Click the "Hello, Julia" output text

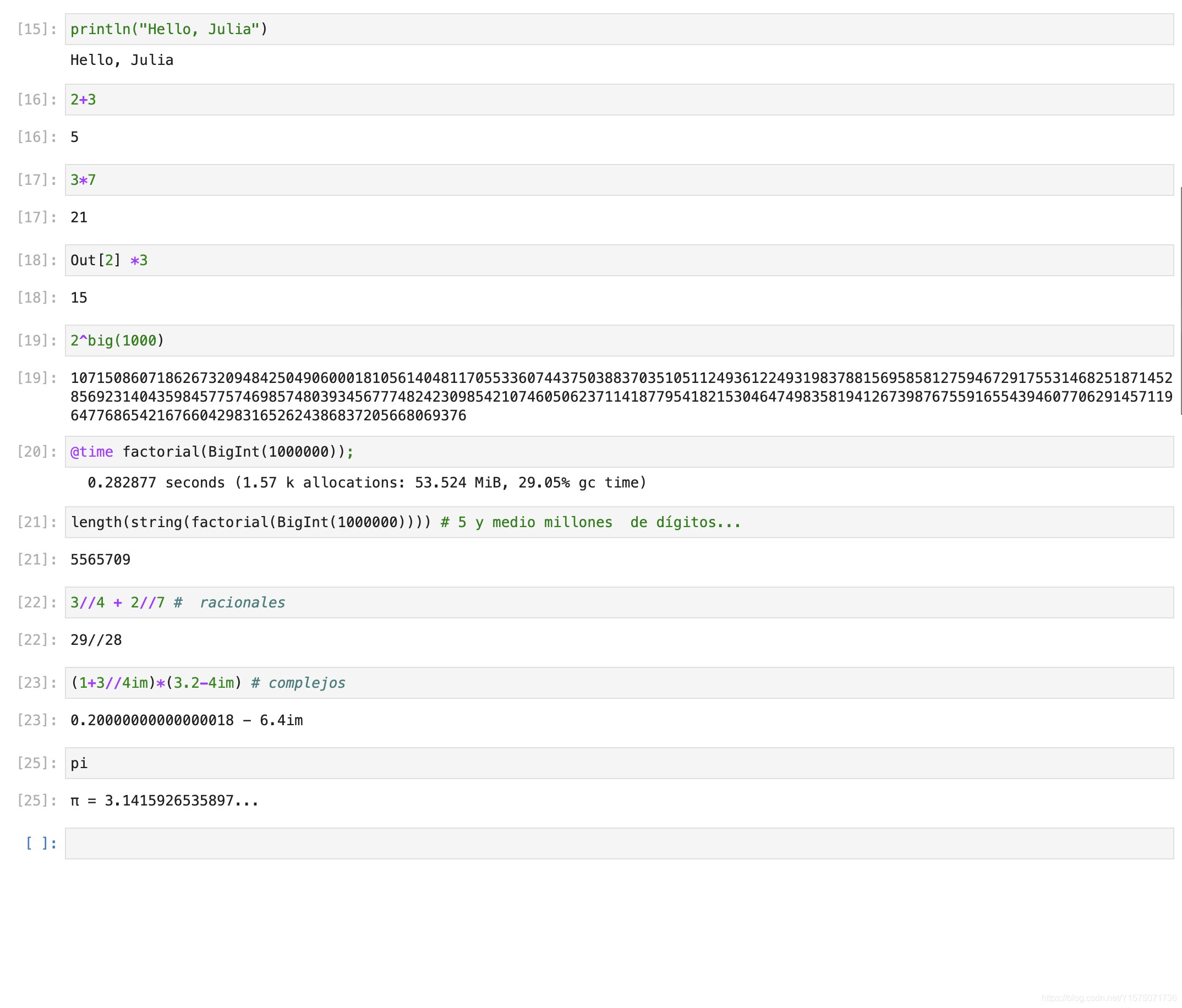click(x=122, y=61)
